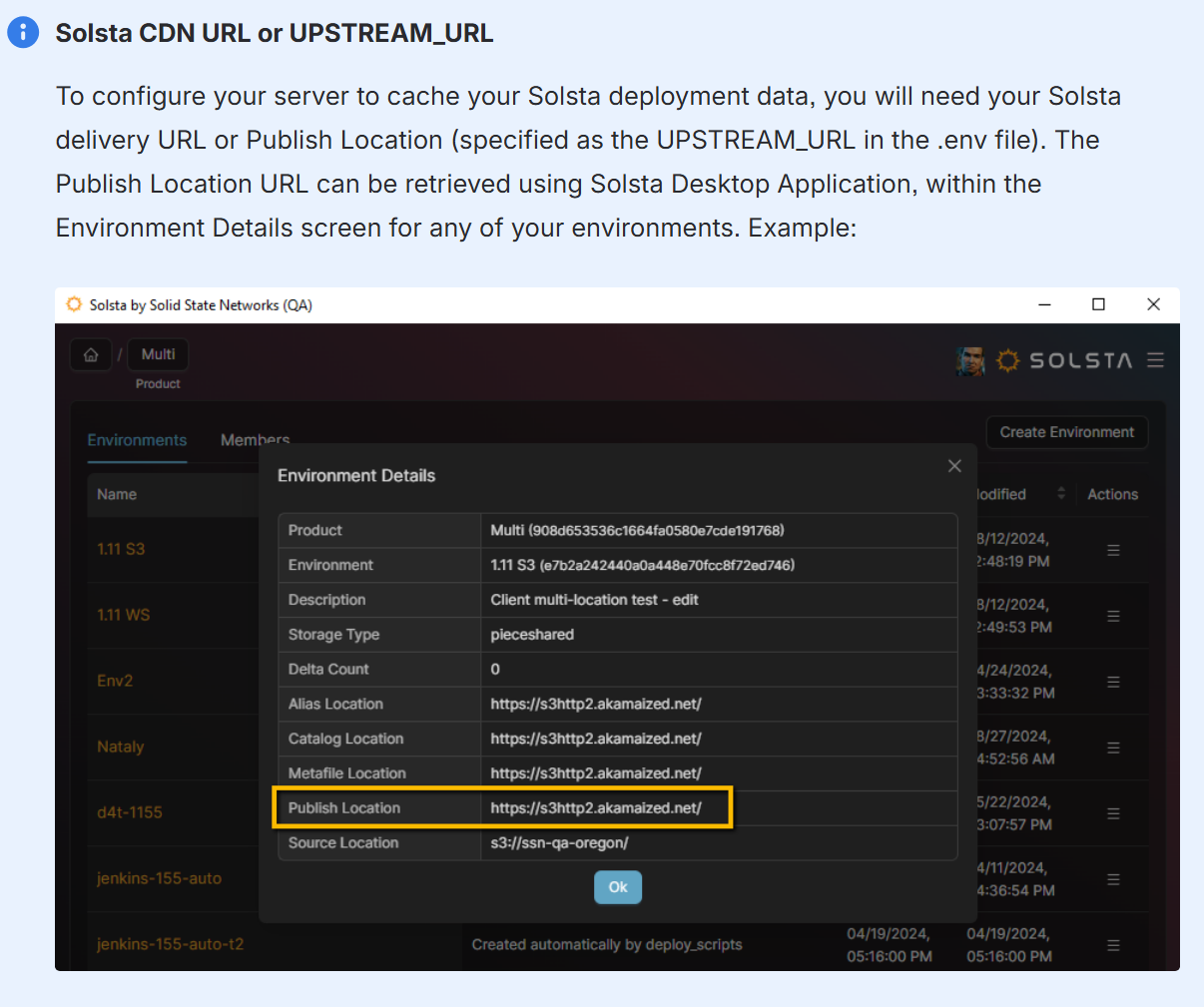
Task: Open actions menu for 1.11 S3 row
Action: pyautogui.click(x=1113, y=550)
